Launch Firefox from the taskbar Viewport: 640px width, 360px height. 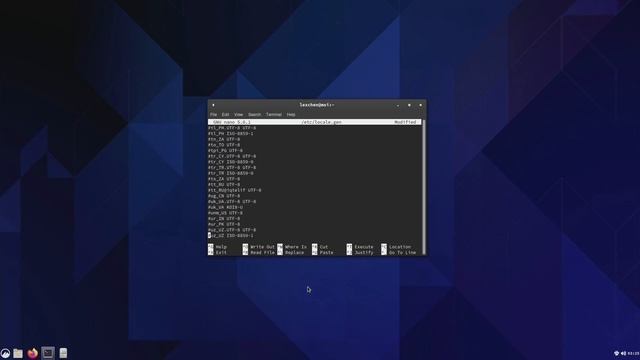pos(33,353)
